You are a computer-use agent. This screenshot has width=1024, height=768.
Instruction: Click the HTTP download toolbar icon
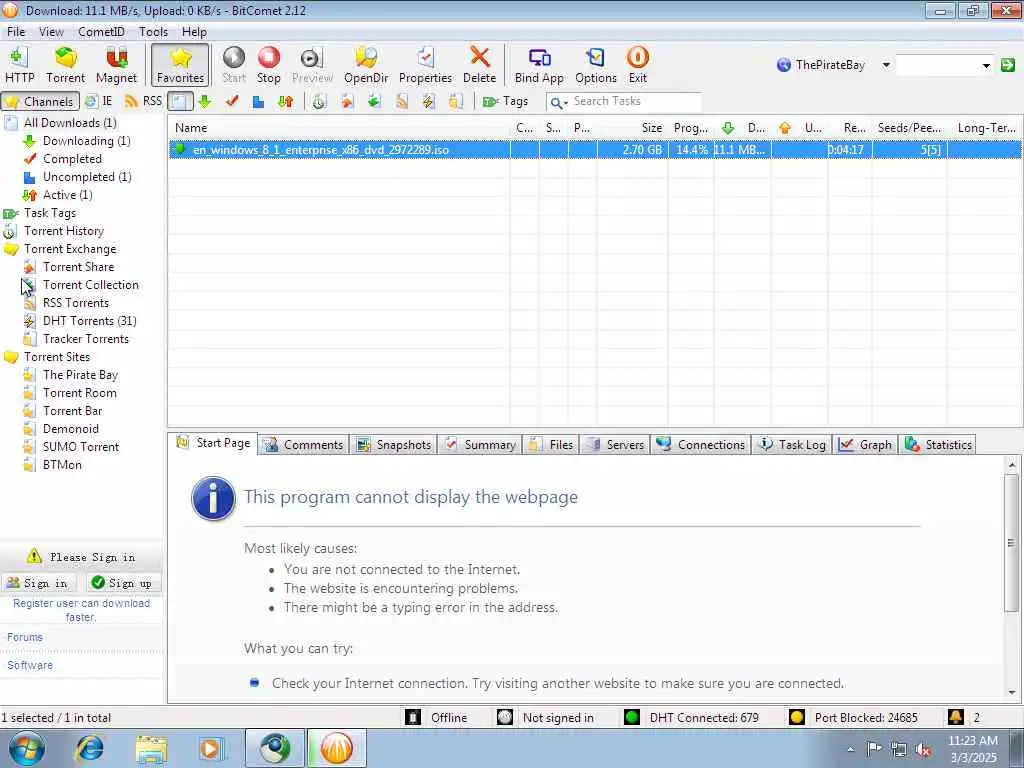click(x=19, y=65)
